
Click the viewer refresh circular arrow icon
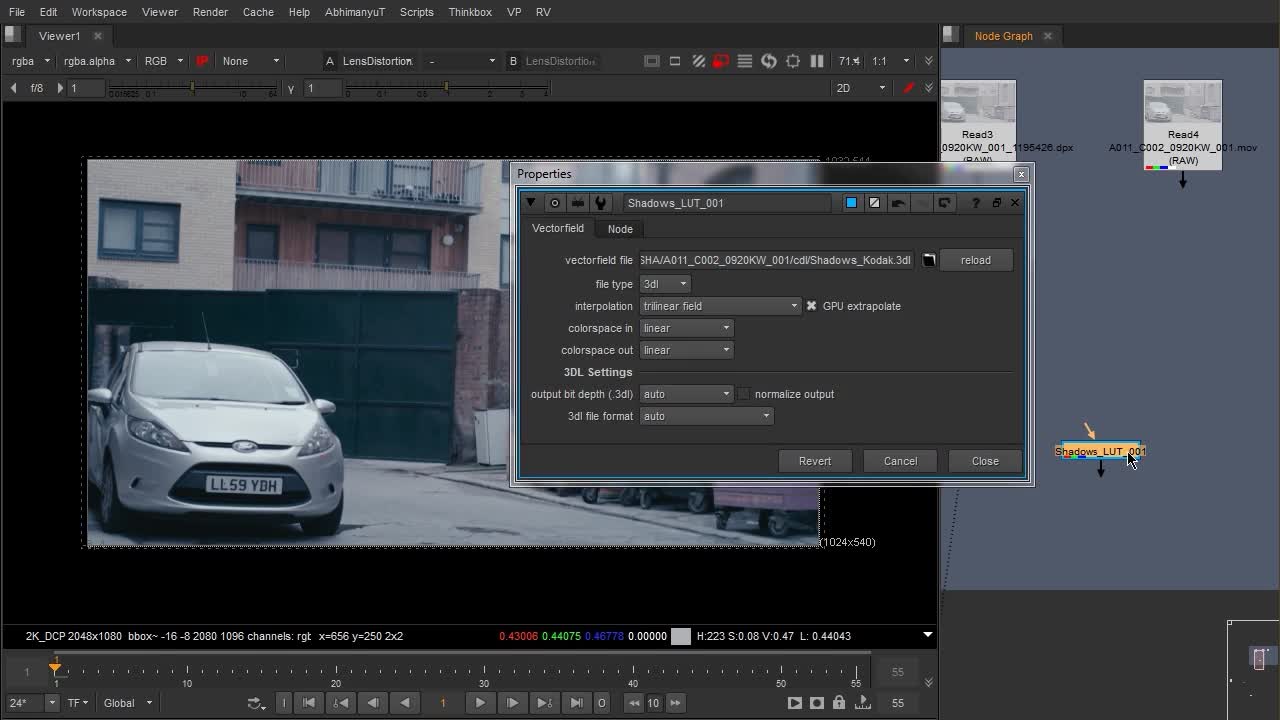point(769,61)
